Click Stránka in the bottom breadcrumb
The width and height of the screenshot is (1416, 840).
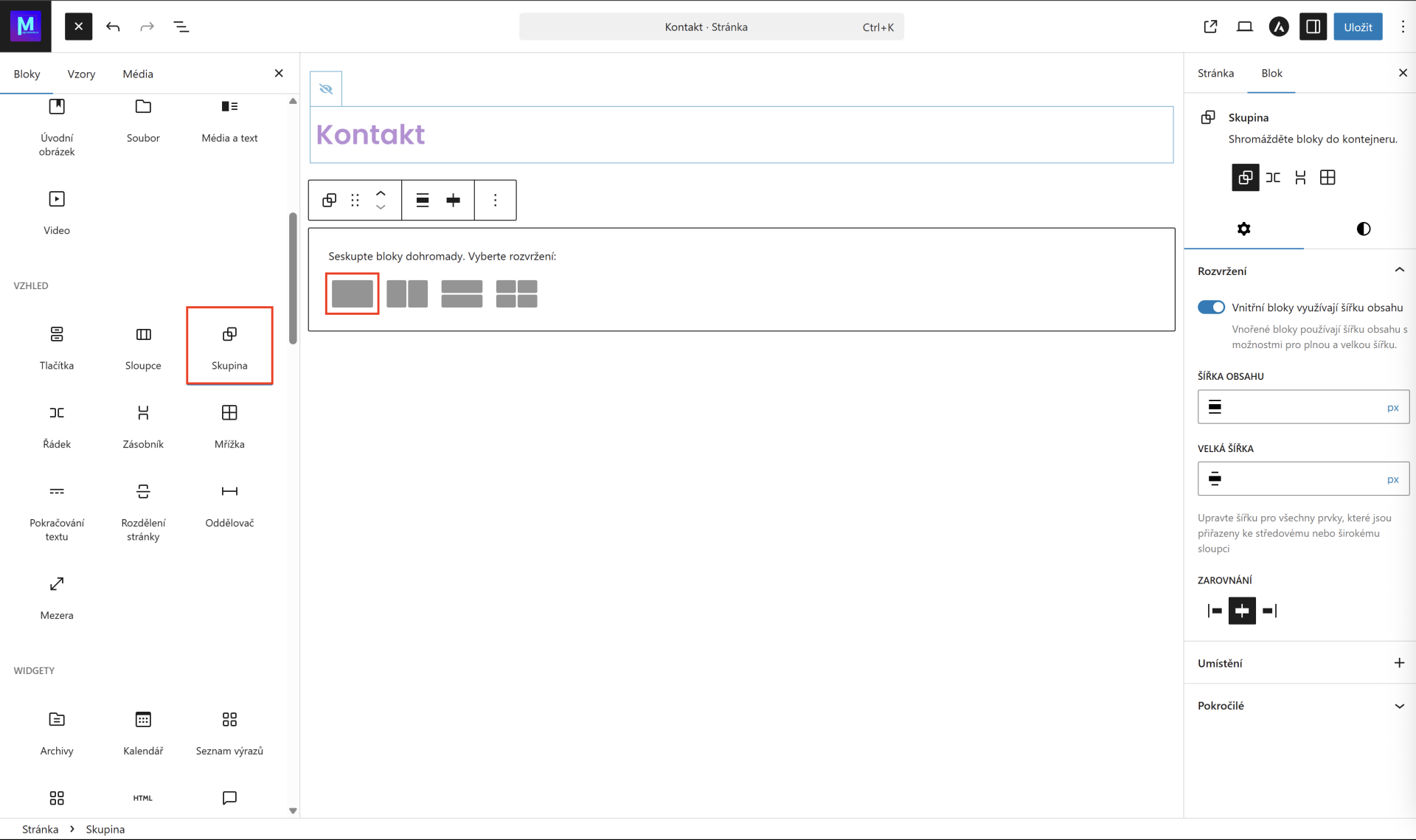[x=40, y=829]
